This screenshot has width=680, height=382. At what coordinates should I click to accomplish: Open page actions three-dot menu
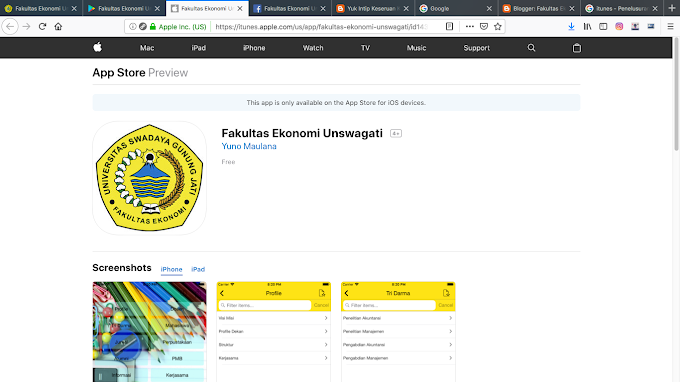pyautogui.click(x=470, y=26)
